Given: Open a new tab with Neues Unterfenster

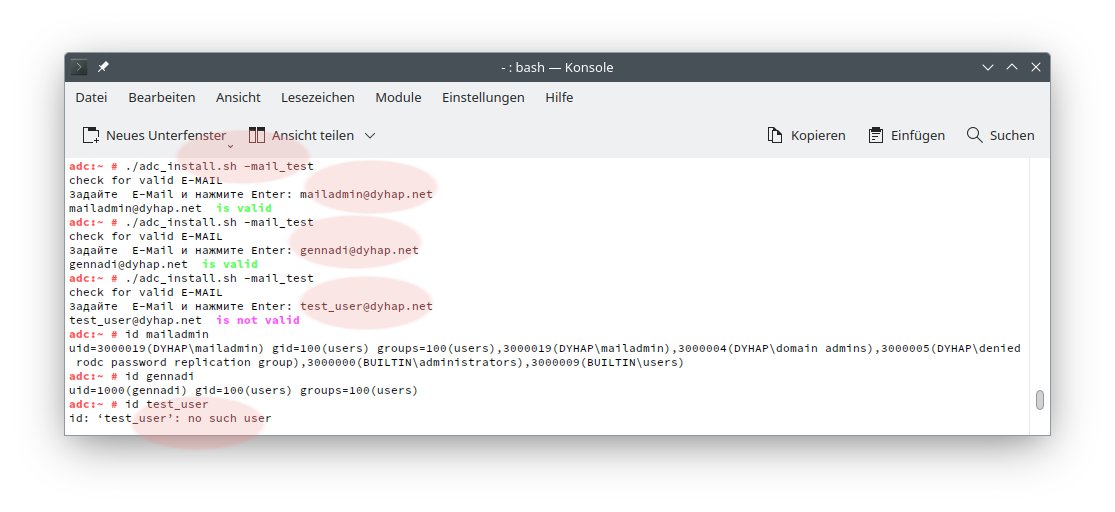Looking at the screenshot, I should coord(154,135).
